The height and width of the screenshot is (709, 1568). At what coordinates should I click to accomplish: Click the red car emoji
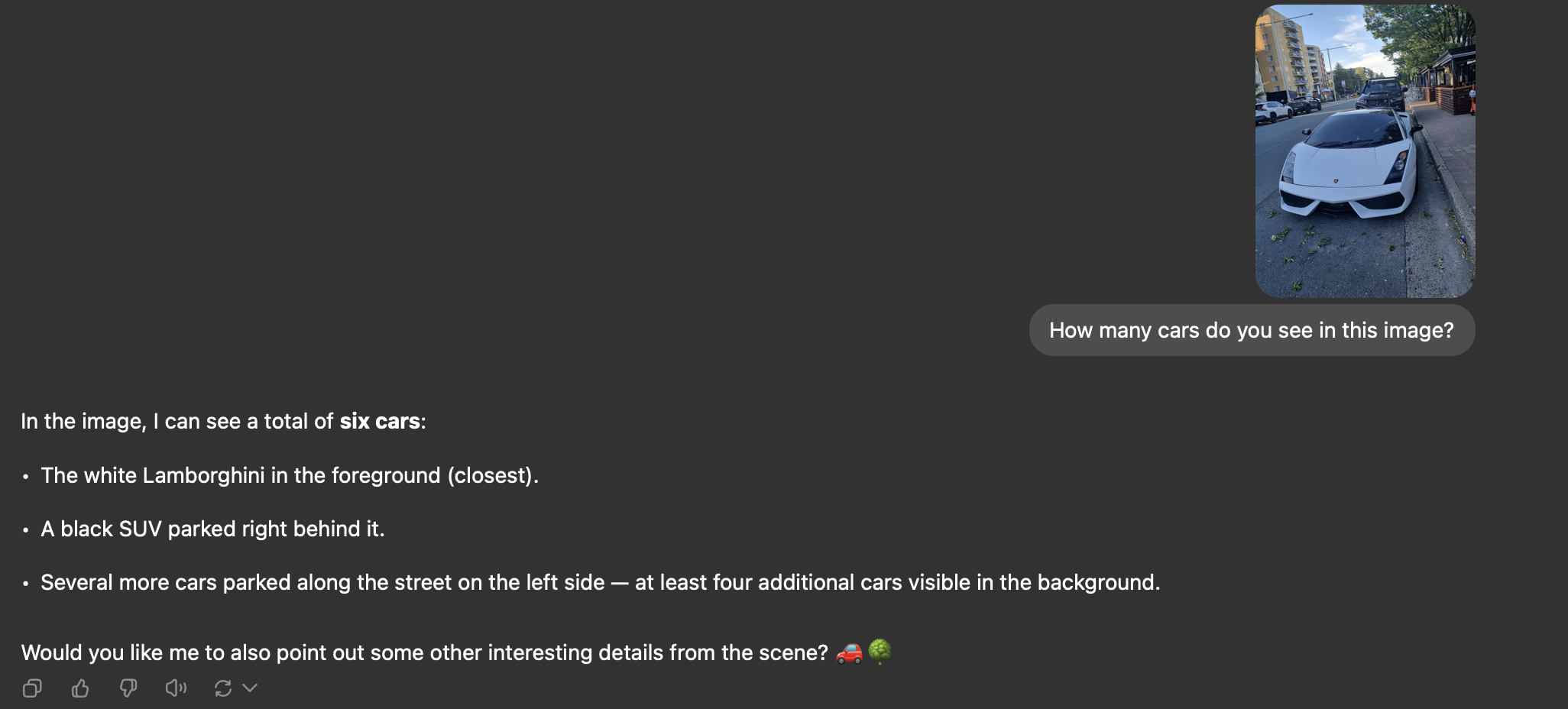(849, 652)
